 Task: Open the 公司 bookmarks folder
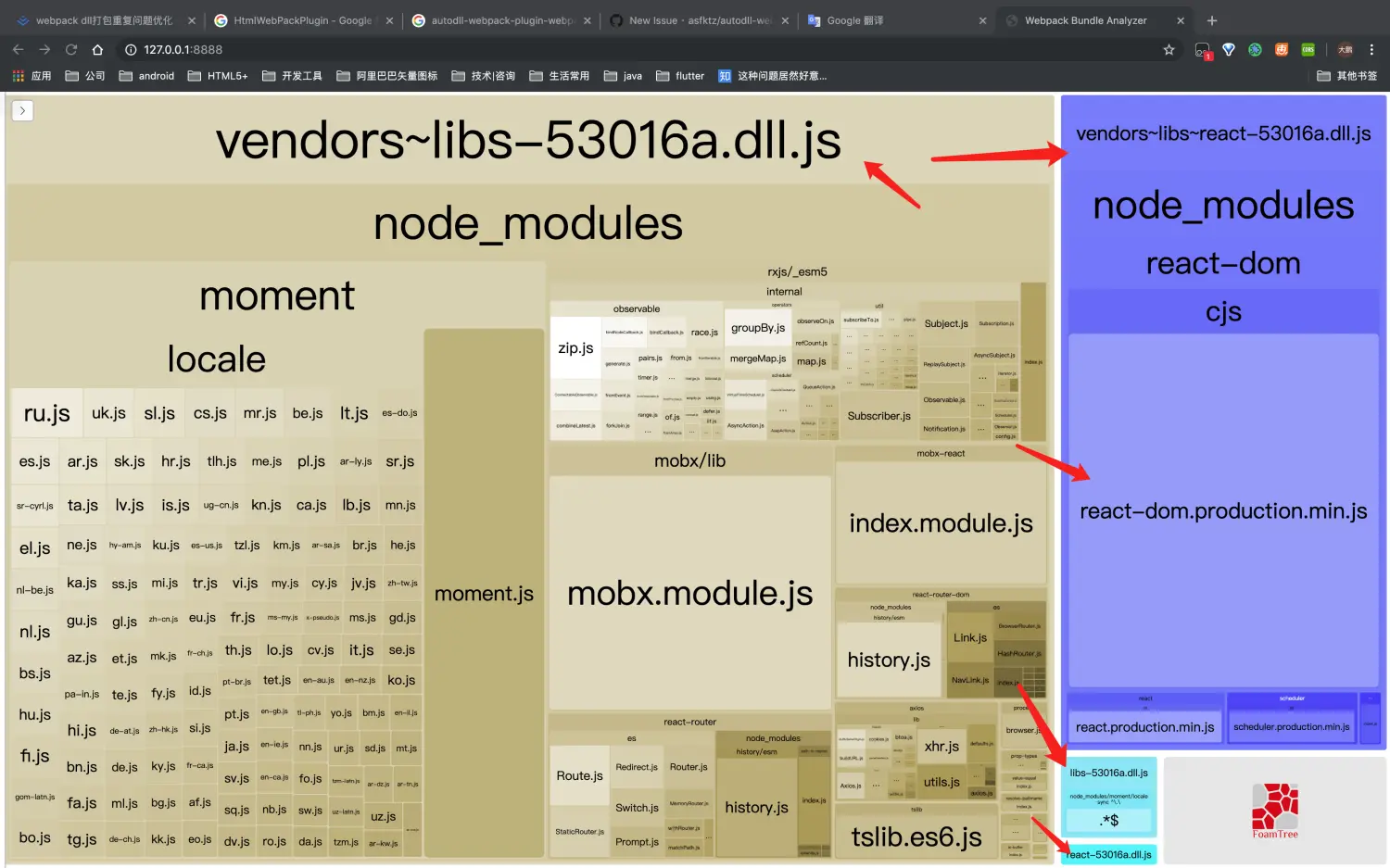click(x=85, y=76)
